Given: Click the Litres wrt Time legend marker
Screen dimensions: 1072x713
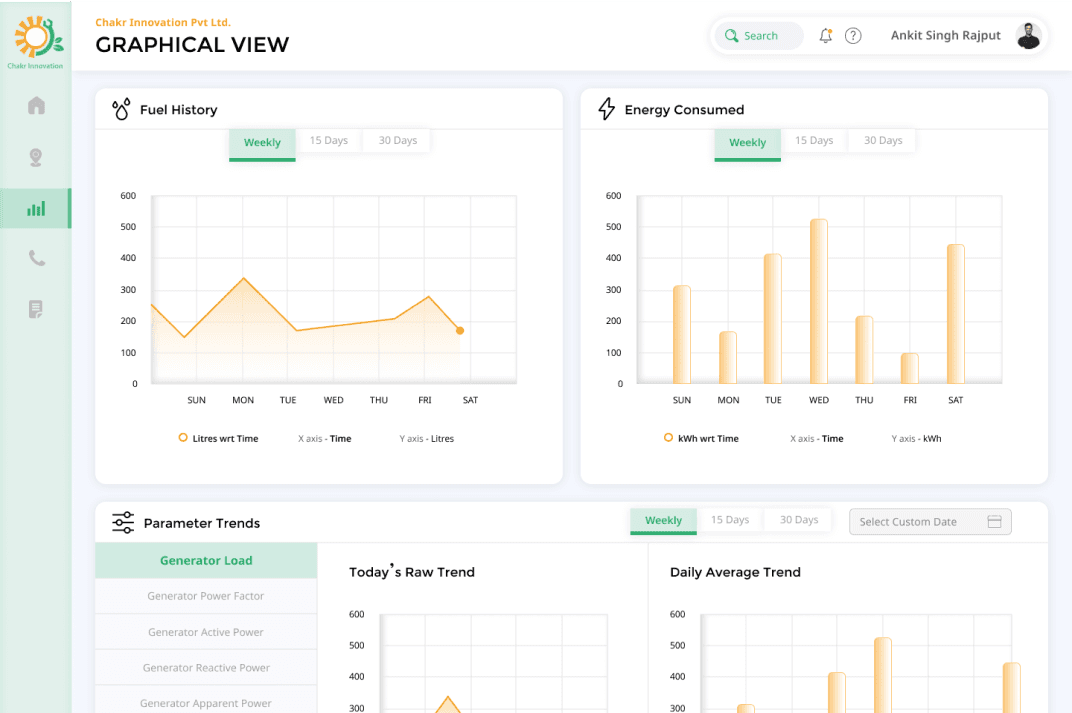Looking at the screenshot, I should (183, 438).
